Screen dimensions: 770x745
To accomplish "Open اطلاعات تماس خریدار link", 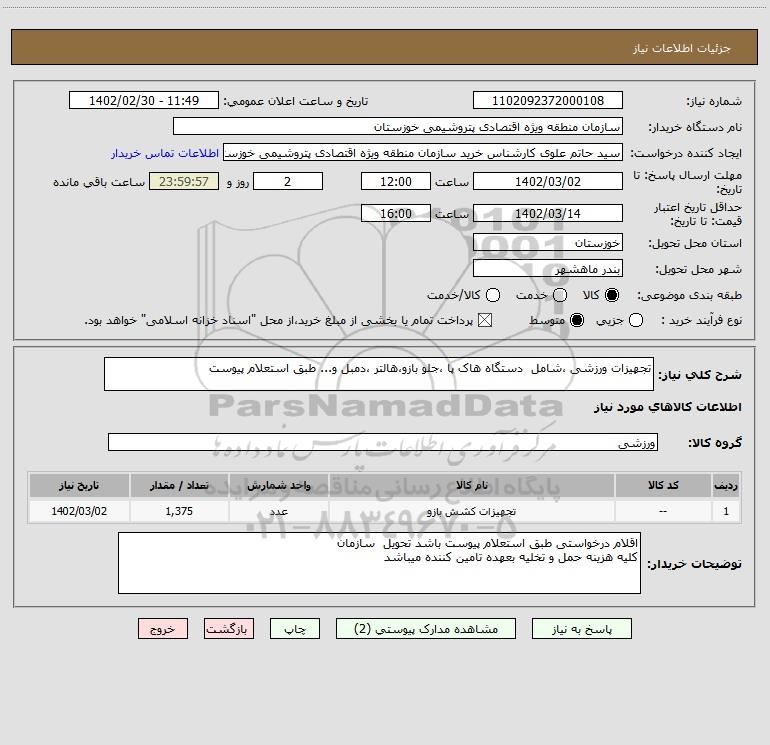I will click(x=165, y=153).
